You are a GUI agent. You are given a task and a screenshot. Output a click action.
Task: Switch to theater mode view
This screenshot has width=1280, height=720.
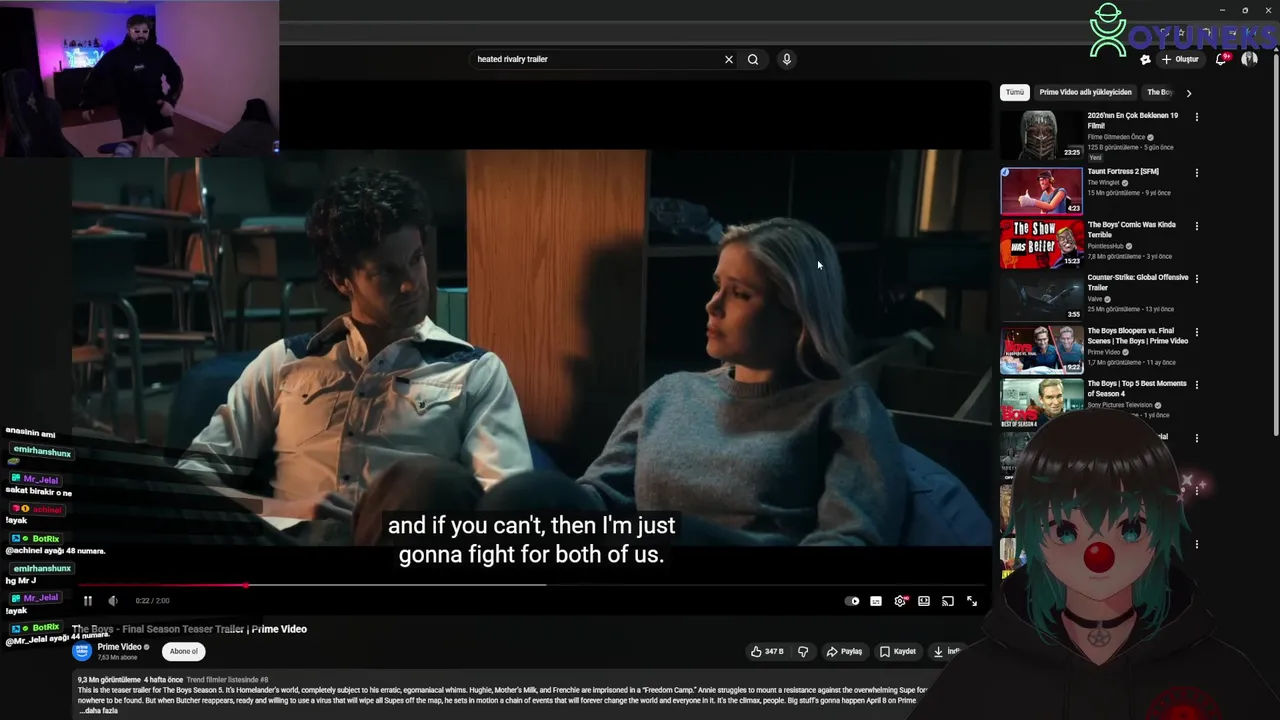tap(924, 601)
